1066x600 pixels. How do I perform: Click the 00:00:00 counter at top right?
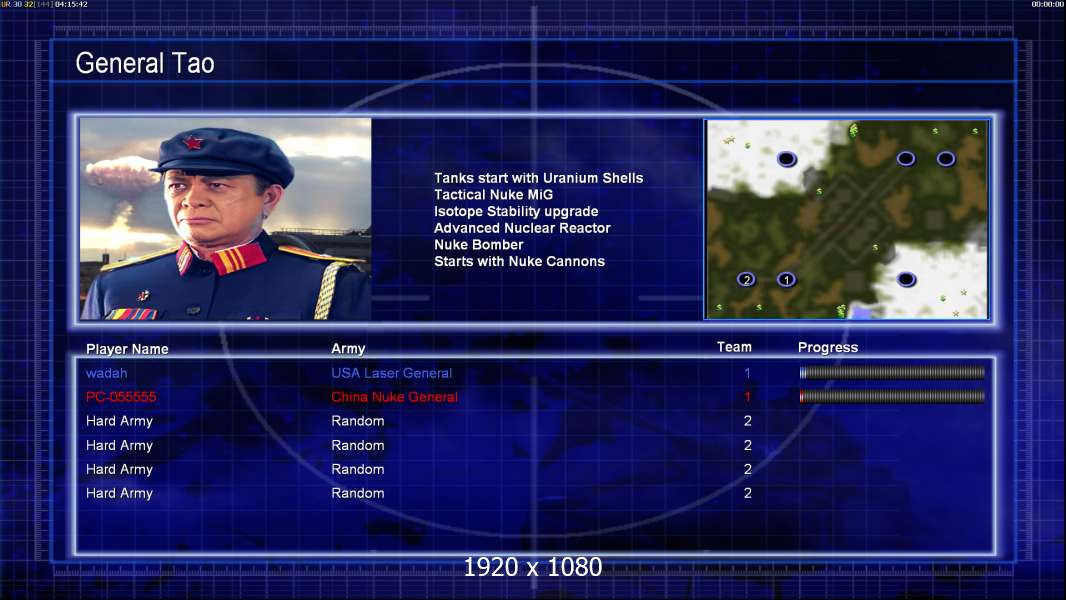[x=1048, y=4]
